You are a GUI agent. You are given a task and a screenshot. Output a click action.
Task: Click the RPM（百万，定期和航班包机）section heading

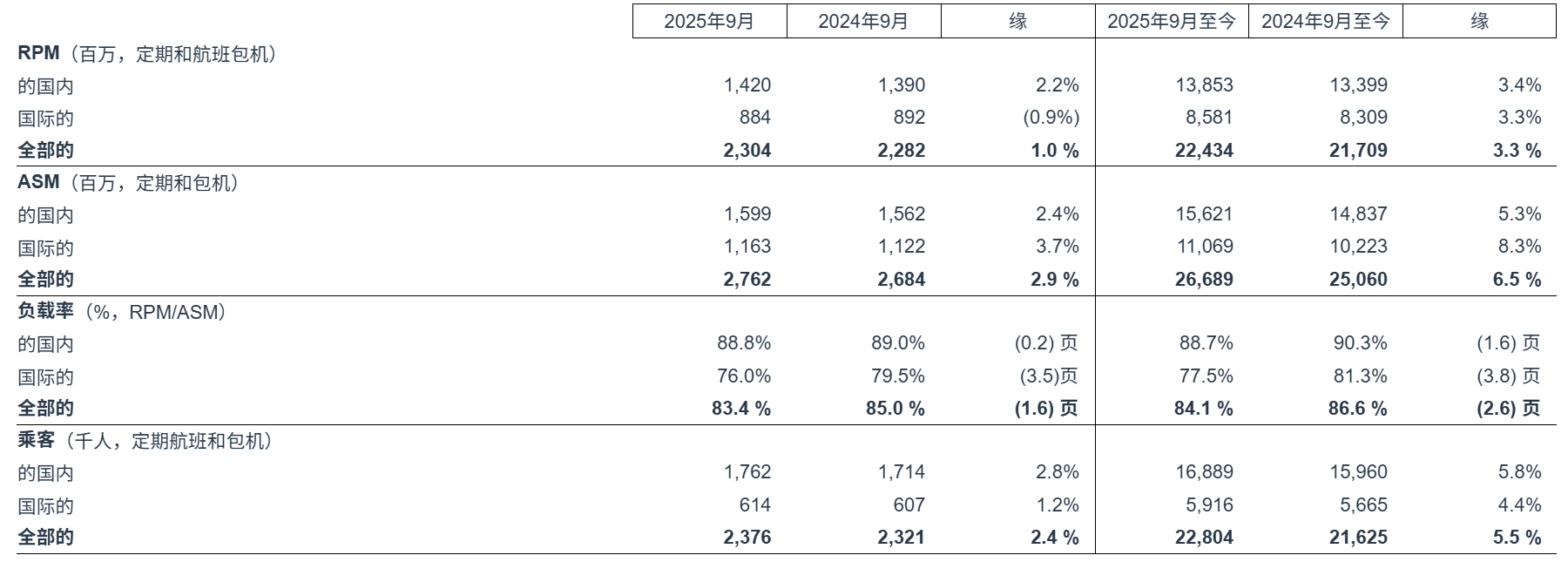point(147,54)
